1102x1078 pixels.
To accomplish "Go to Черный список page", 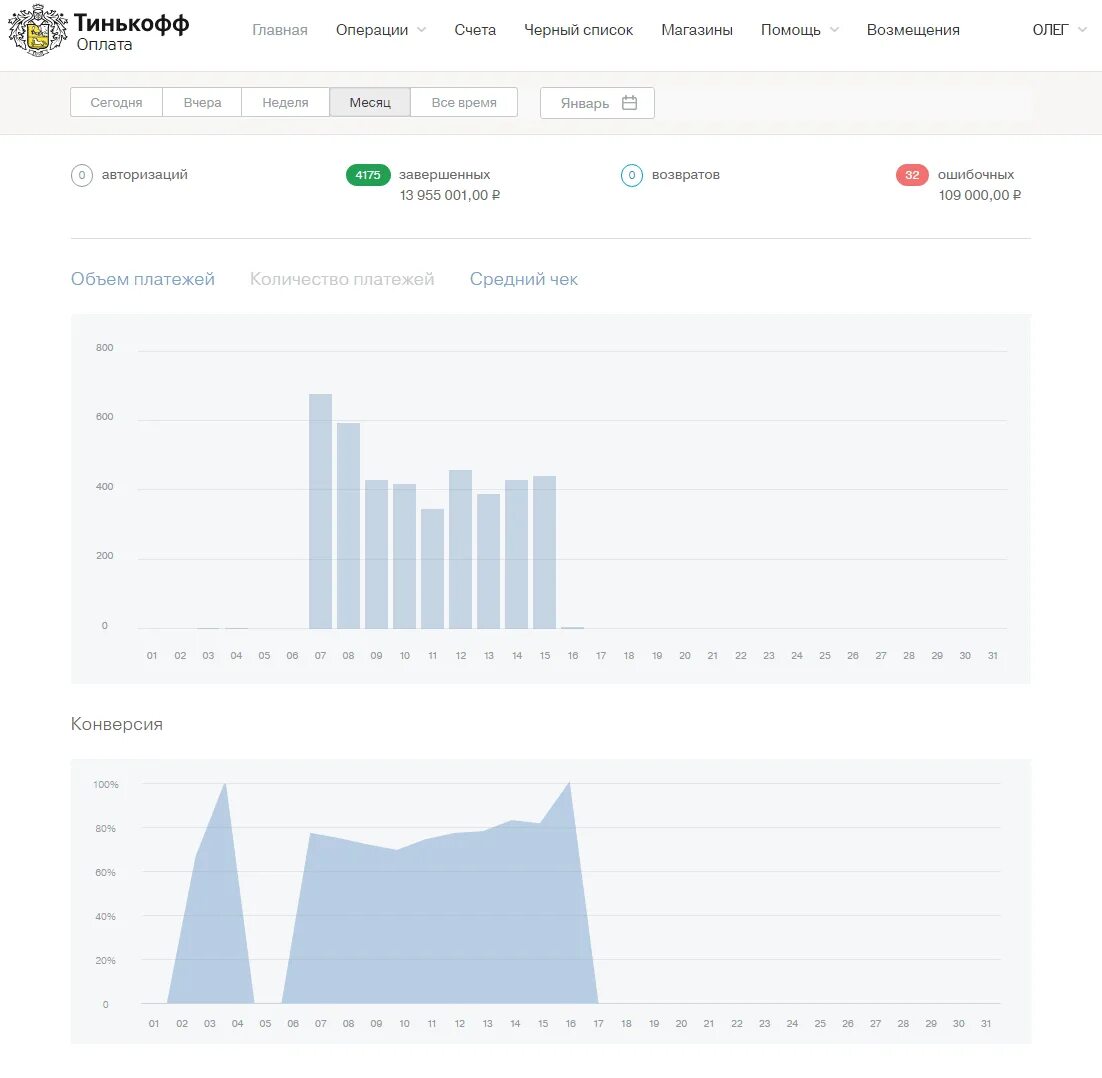I will (x=578, y=30).
